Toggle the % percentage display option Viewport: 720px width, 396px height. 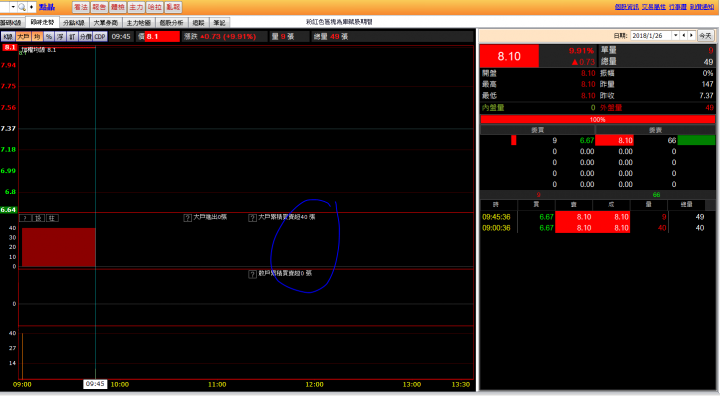(x=49, y=37)
